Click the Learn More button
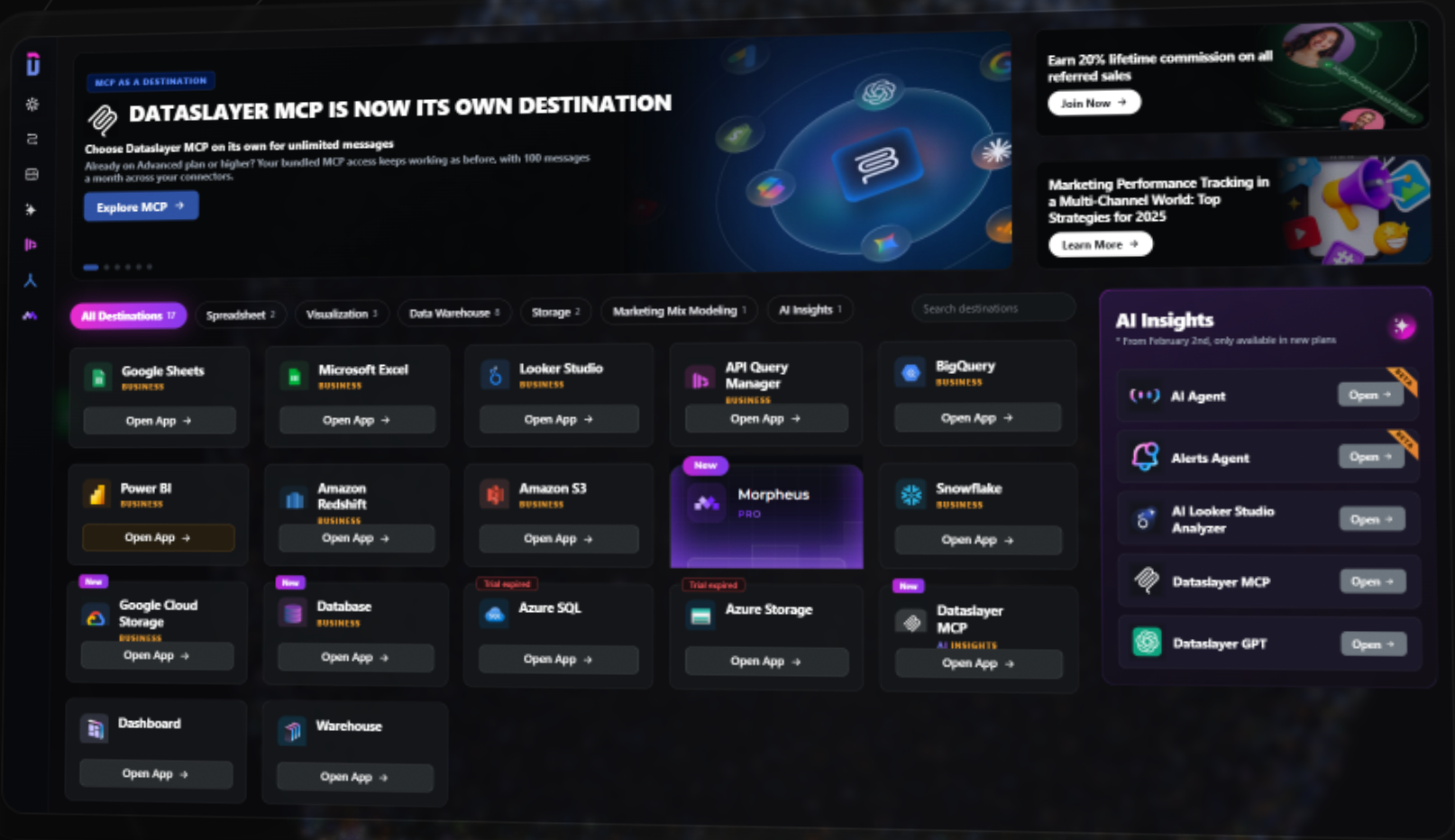Viewport: 1455px width, 840px height. tap(1100, 244)
